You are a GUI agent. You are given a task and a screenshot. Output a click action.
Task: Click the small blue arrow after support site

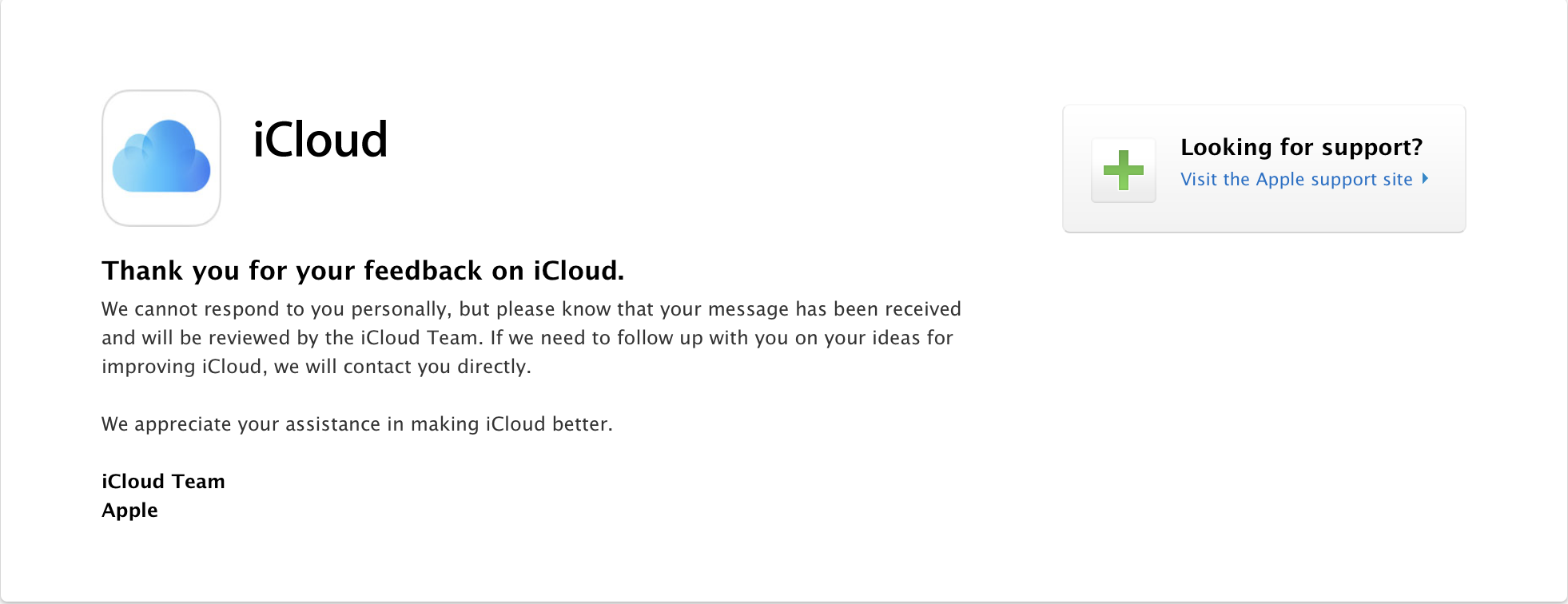tap(1425, 179)
